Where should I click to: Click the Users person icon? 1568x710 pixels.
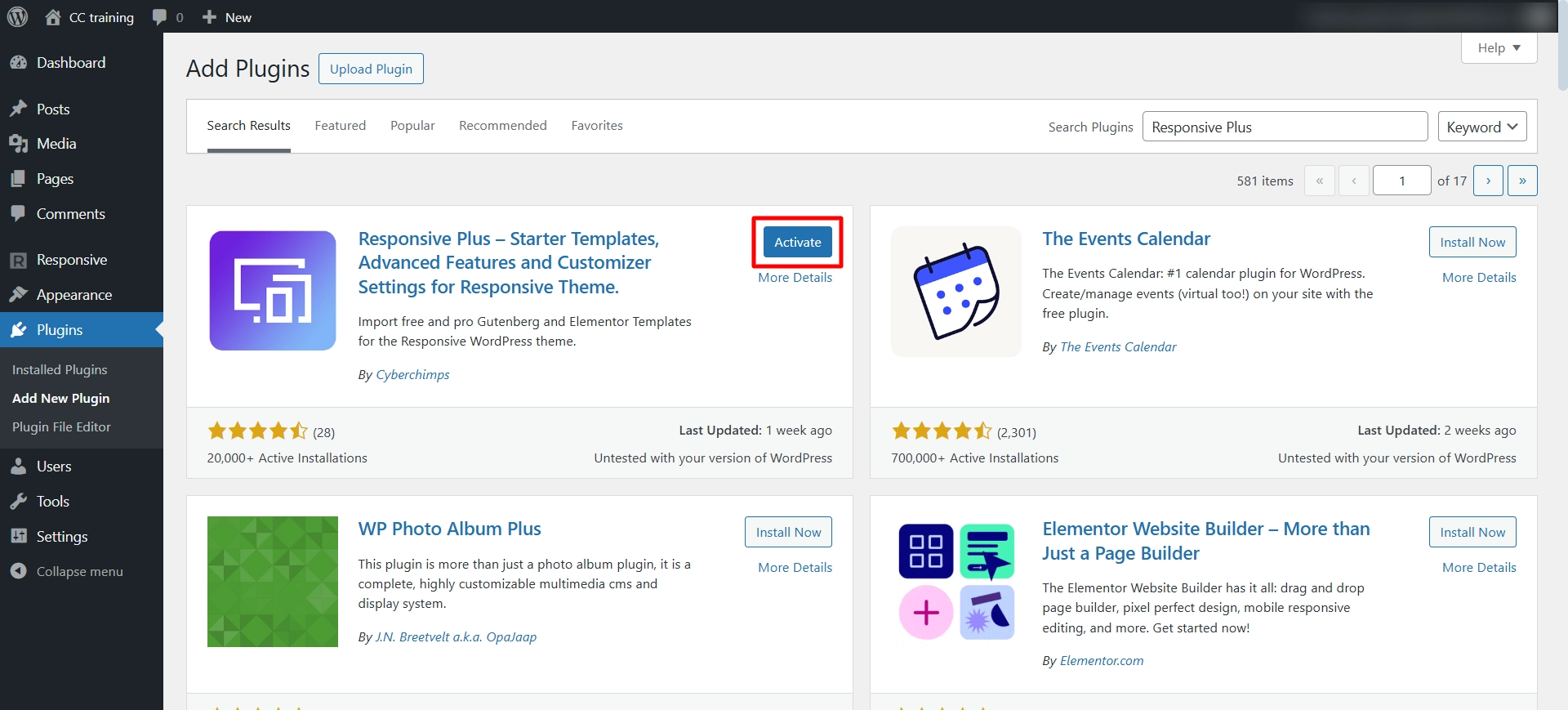(x=18, y=467)
